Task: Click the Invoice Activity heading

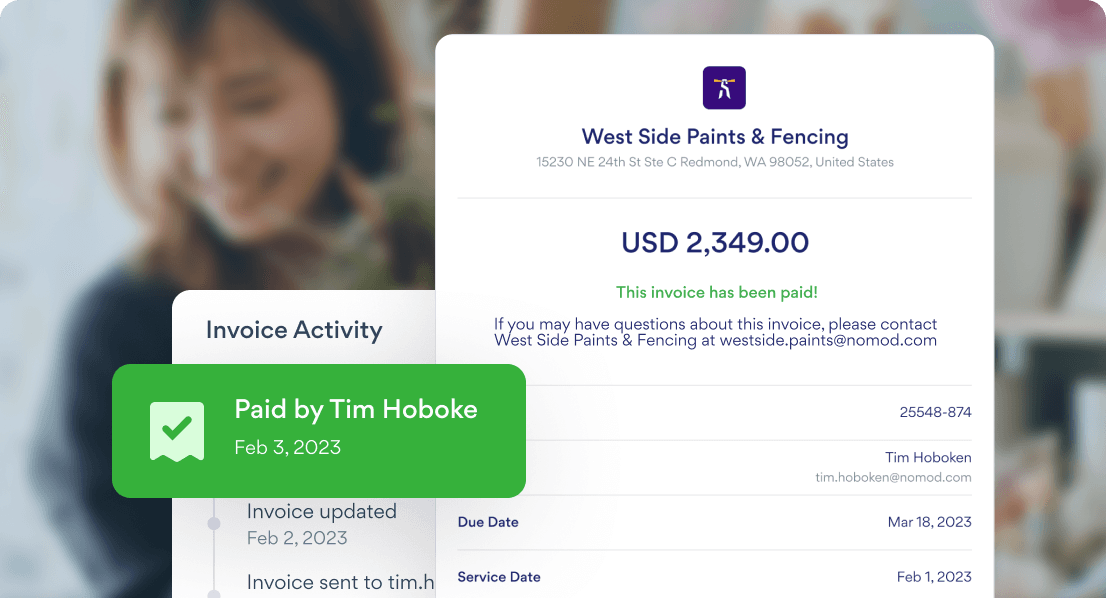Action: point(294,330)
